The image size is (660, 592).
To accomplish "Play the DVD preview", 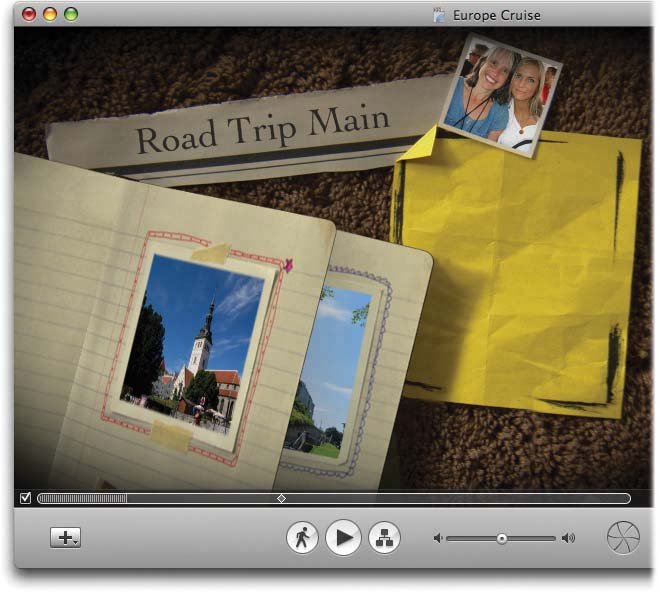I will (343, 538).
